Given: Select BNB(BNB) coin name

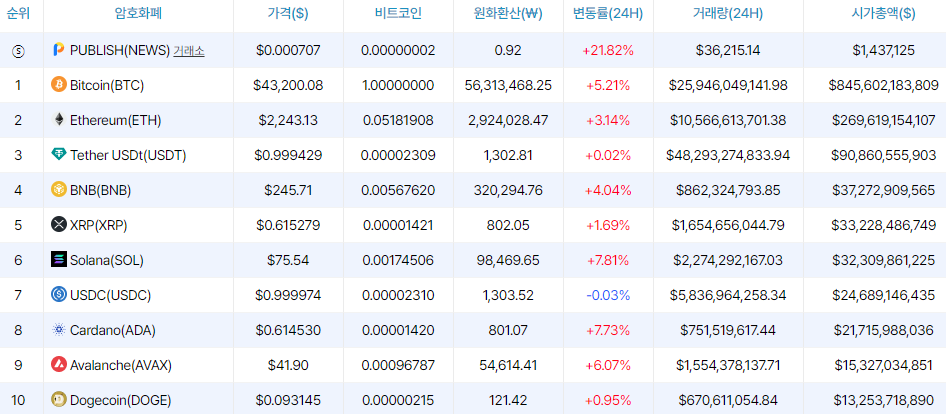Looking at the screenshot, I should [100, 191].
